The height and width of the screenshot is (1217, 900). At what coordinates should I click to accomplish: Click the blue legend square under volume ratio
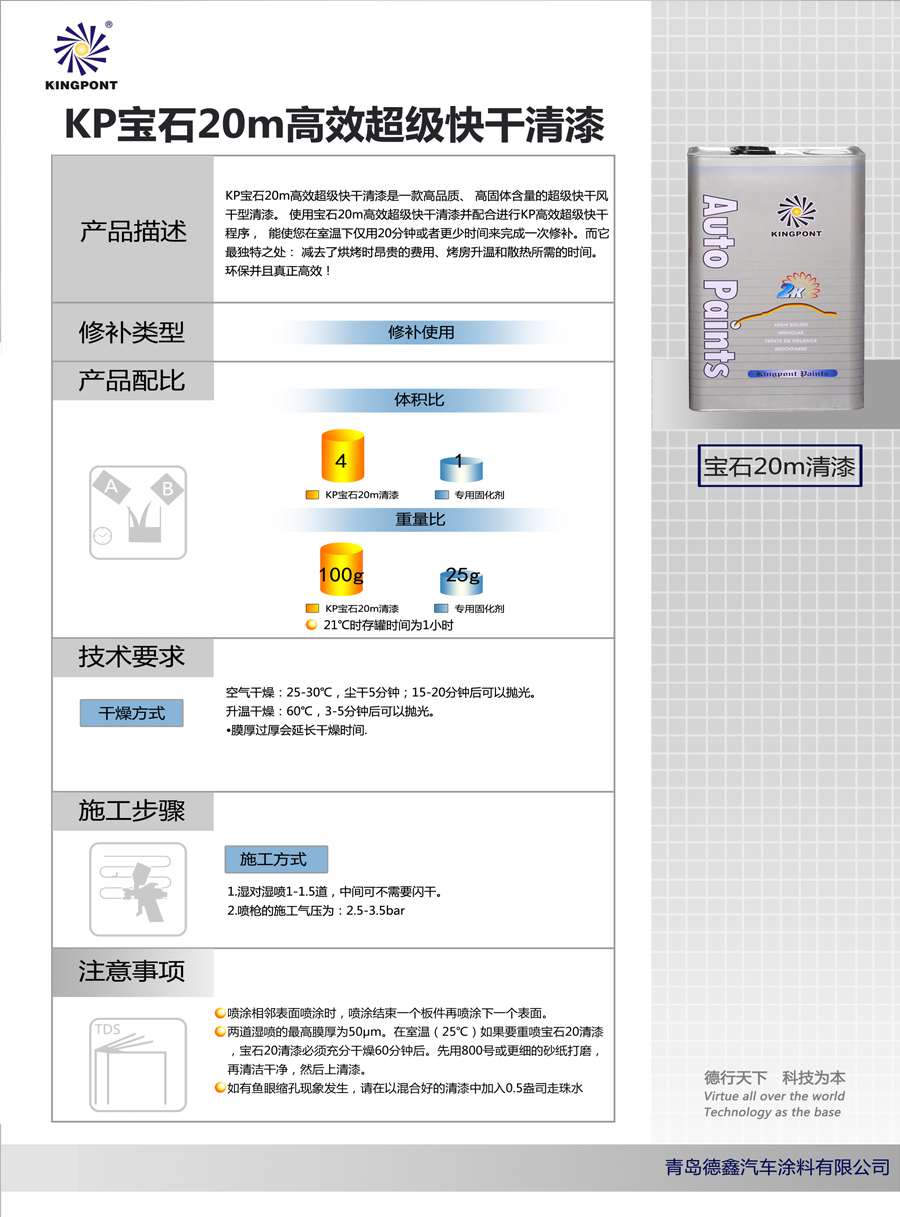441,495
